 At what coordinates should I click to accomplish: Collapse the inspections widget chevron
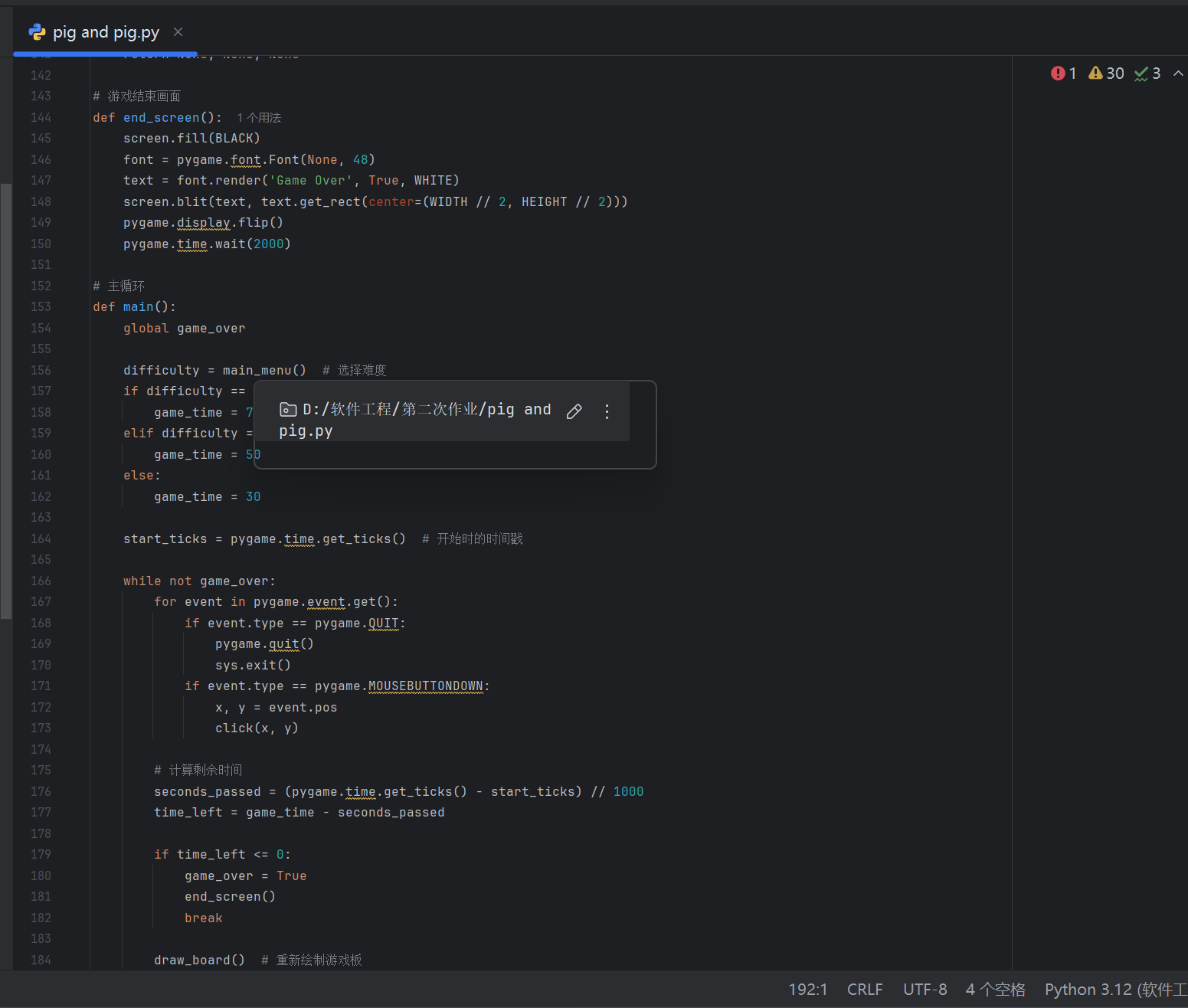pyautogui.click(x=1178, y=74)
